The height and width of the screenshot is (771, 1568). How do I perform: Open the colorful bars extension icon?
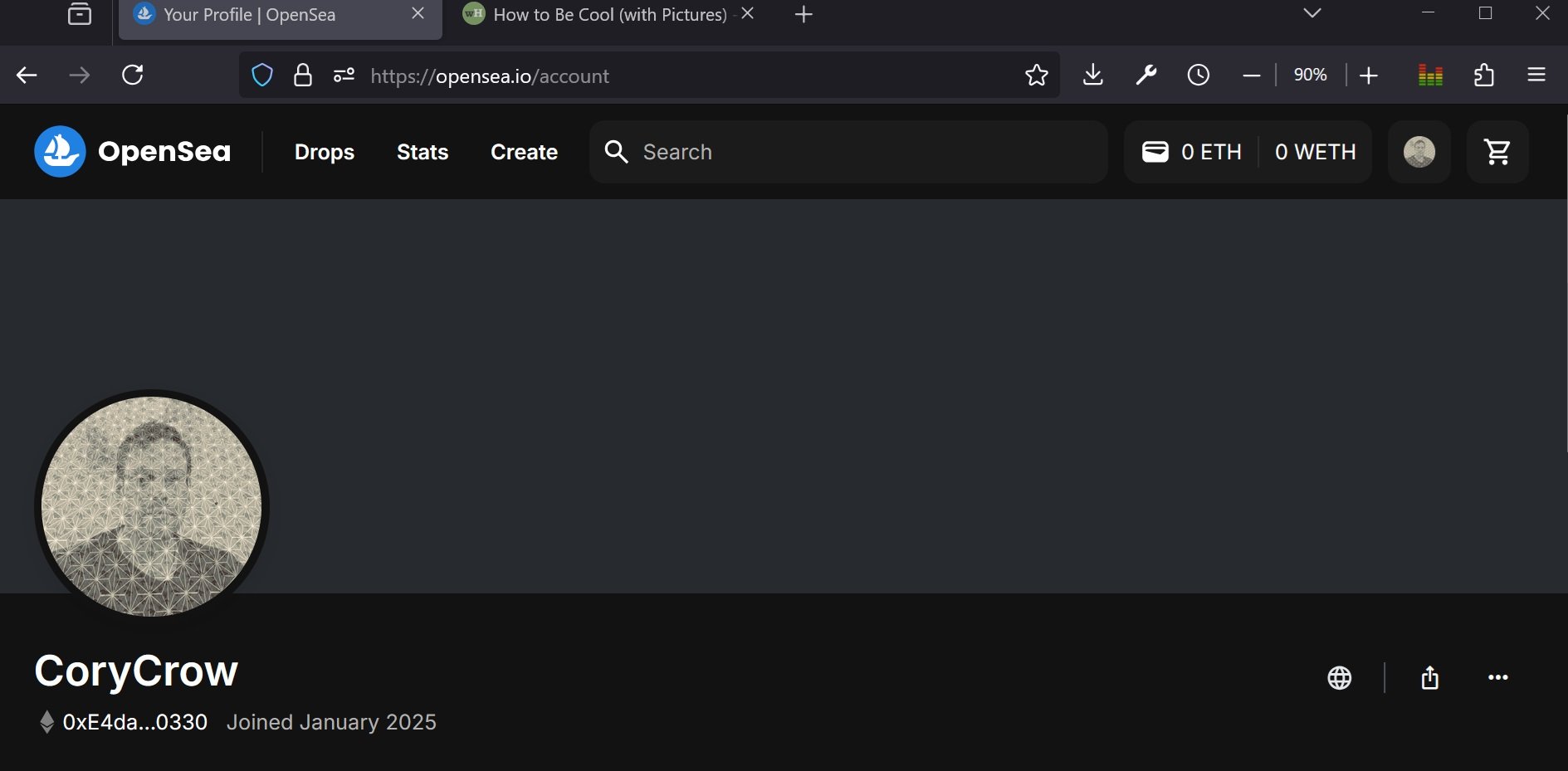[x=1430, y=76]
